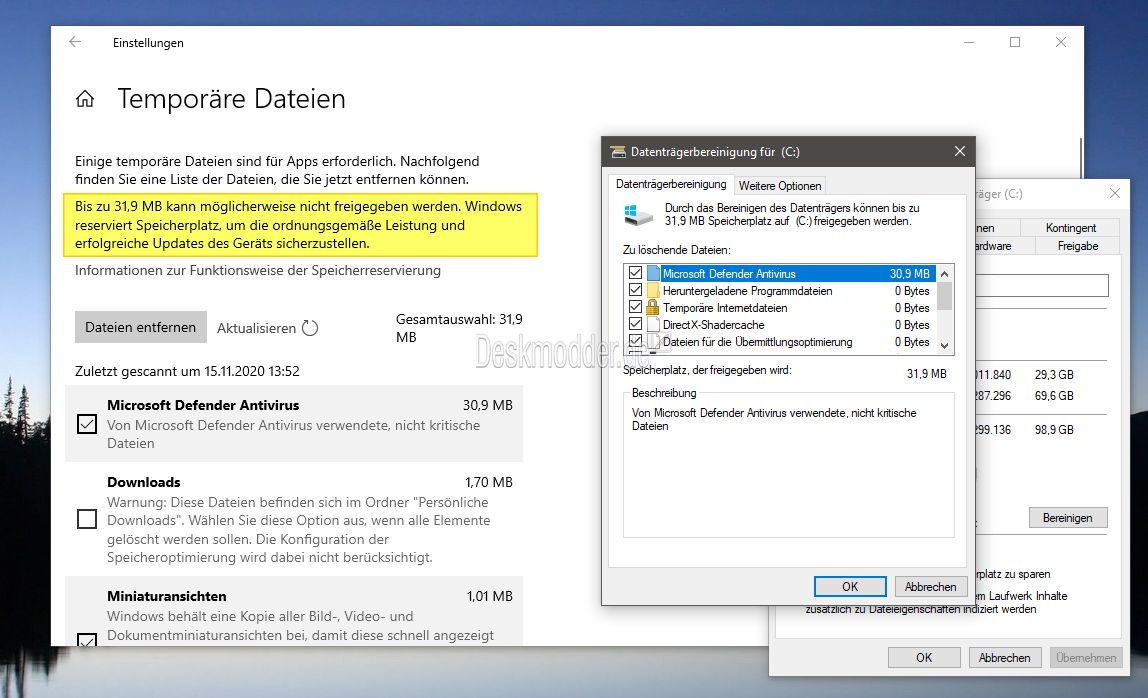This screenshot has width=1148, height=698.
Task: Click the file list scrollbar thumb
Action: click(945, 296)
